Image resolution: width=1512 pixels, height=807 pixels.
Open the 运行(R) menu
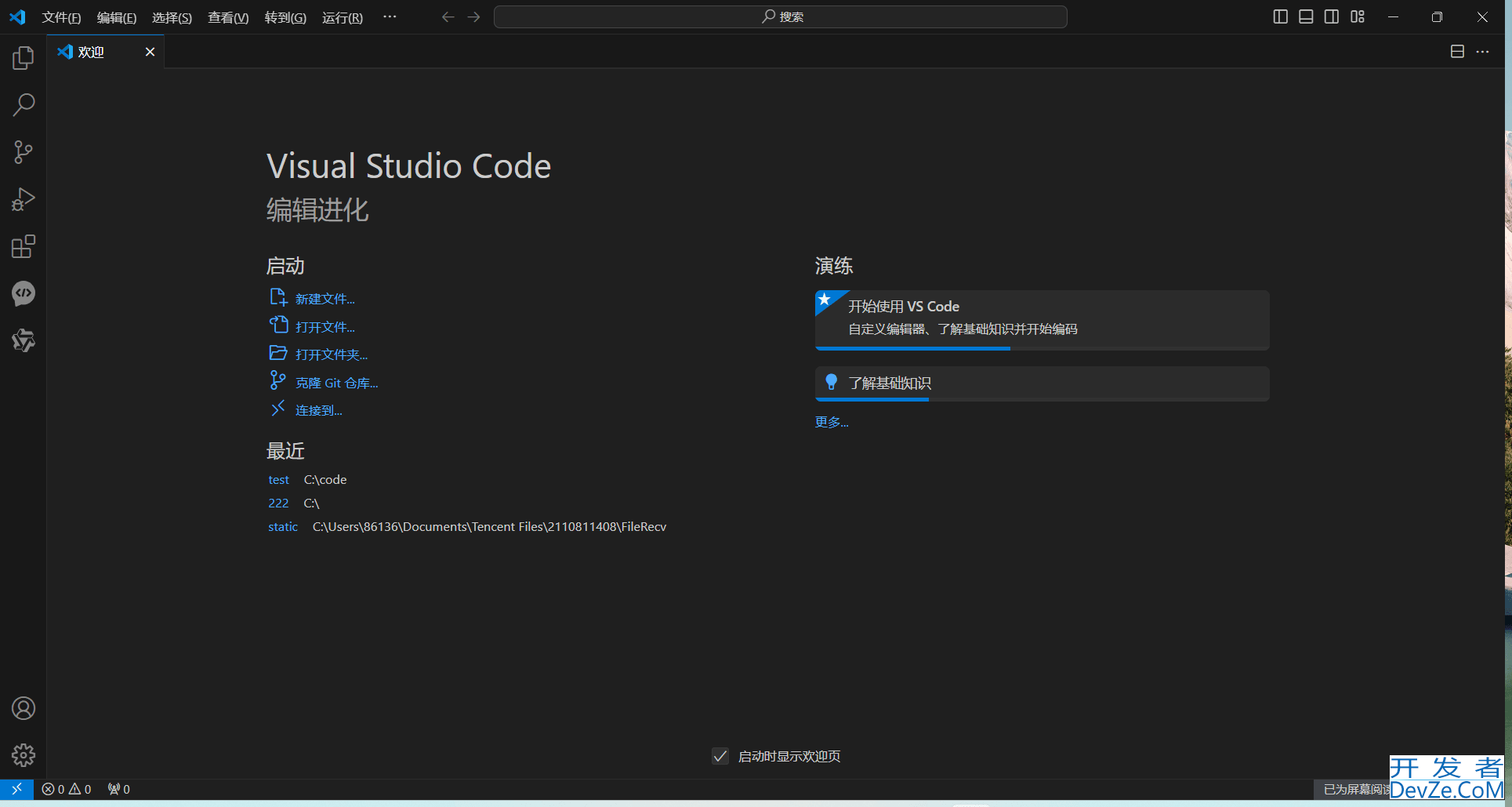(x=343, y=17)
